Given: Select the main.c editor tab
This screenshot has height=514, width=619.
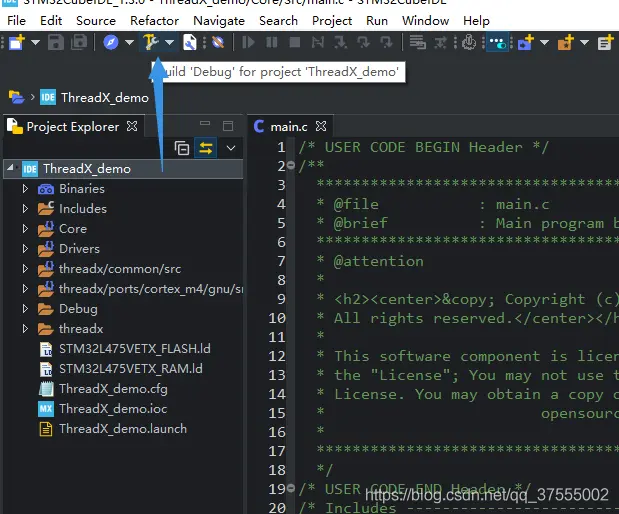Looking at the screenshot, I should [x=289, y=127].
